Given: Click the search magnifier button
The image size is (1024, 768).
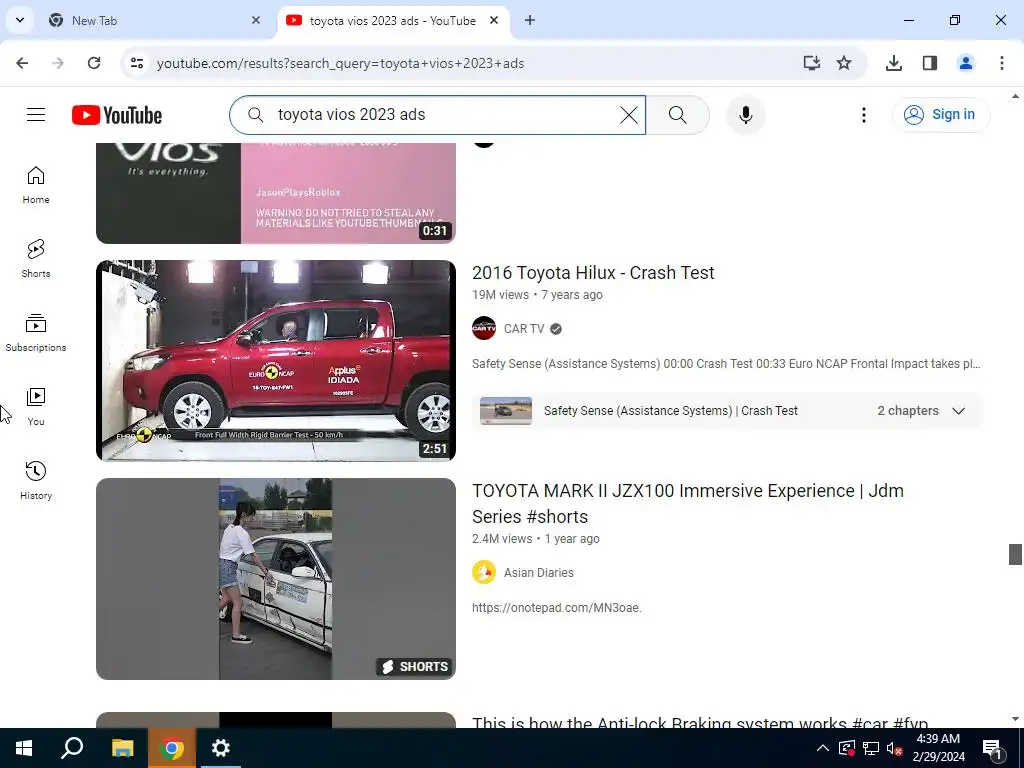Looking at the screenshot, I should coord(678,115).
